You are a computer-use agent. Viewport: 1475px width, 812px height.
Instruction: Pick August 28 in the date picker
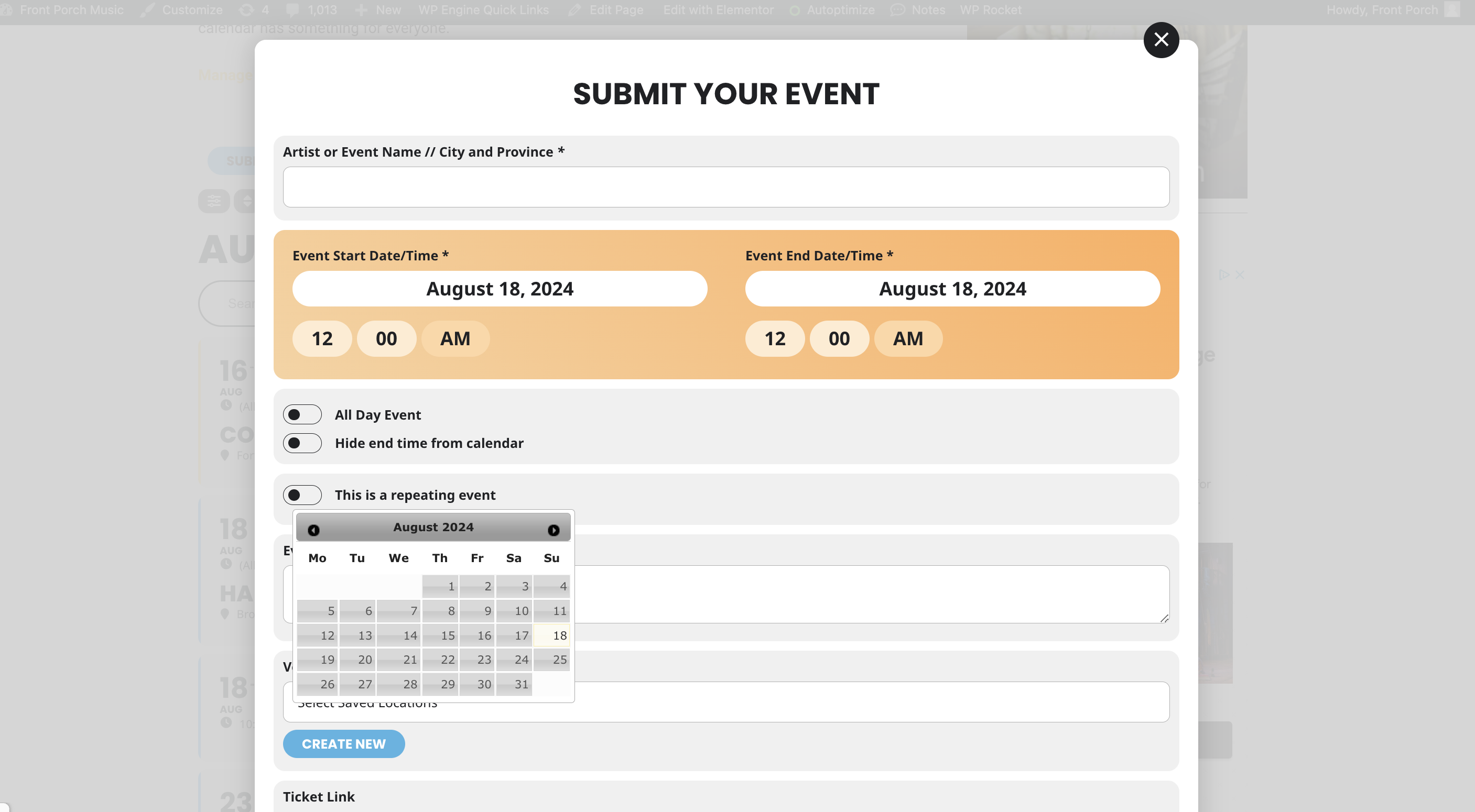(399, 684)
